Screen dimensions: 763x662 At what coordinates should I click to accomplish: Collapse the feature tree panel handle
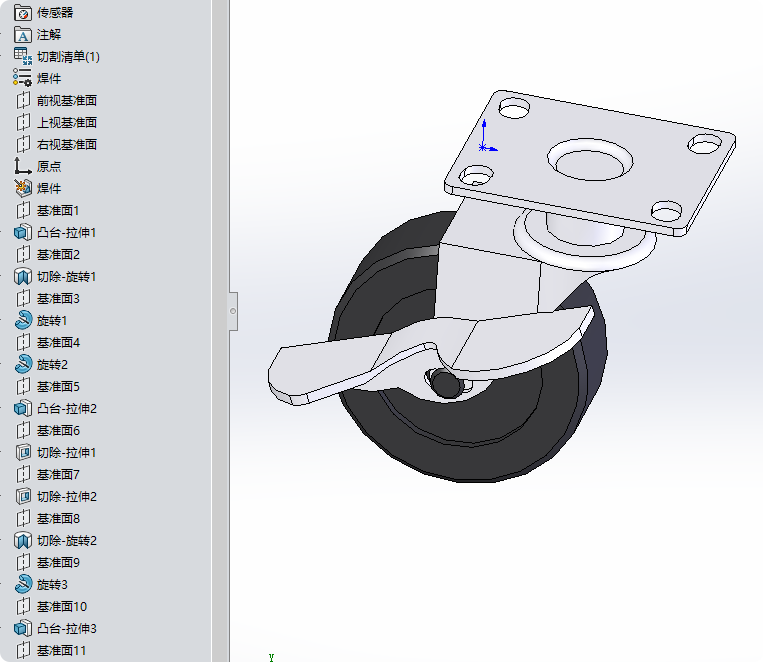click(x=233, y=311)
